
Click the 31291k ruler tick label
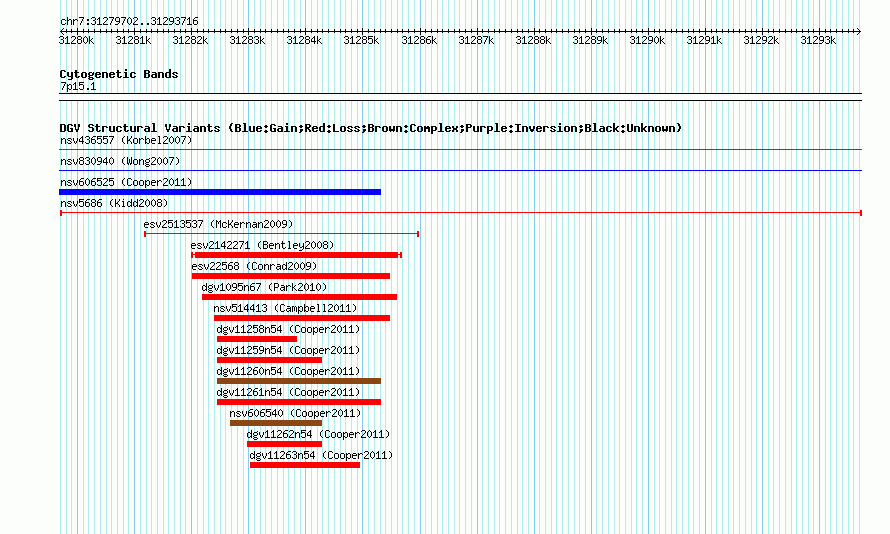tap(704, 40)
